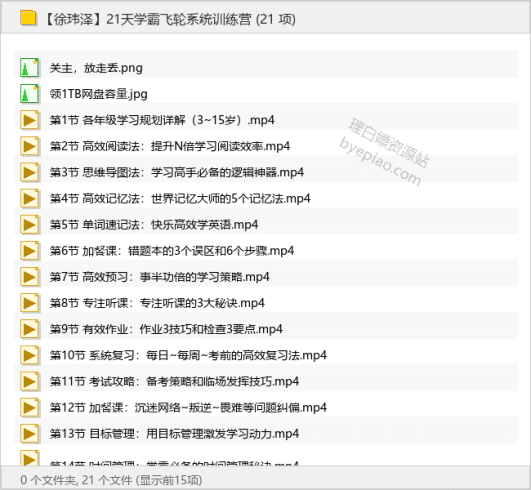Select file name 关主，放走丢.png
The height and width of the screenshot is (490, 531).
click(96, 68)
